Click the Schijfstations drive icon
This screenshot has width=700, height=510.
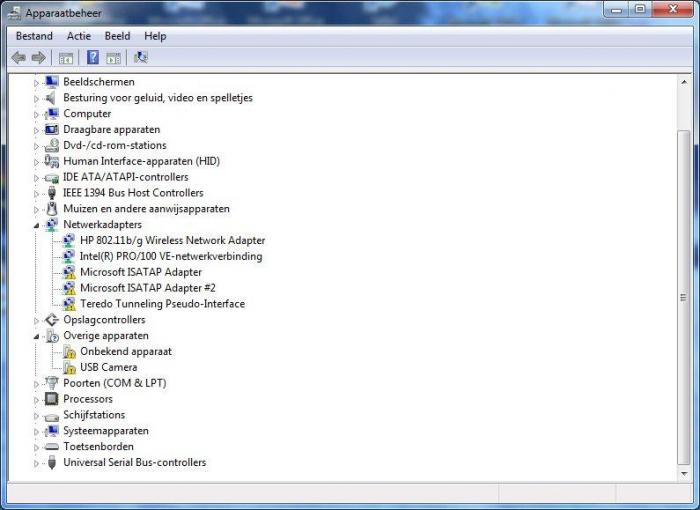[52, 416]
